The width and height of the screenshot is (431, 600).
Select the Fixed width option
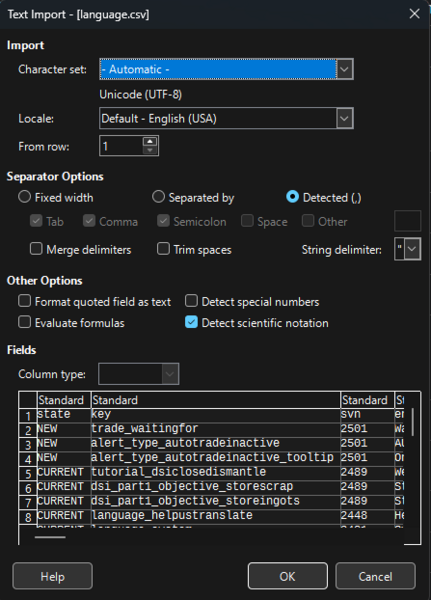pyautogui.click(x=56, y=197)
